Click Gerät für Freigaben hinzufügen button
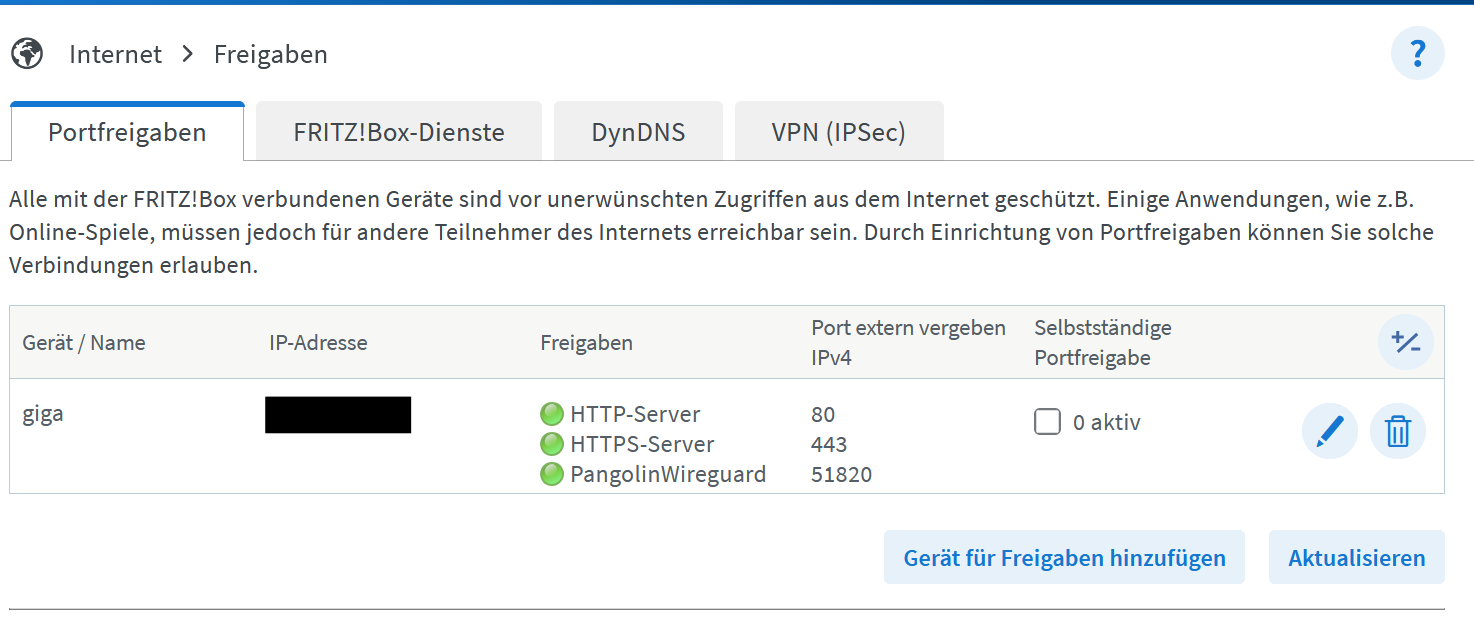This screenshot has width=1474, height=628. (1064, 558)
